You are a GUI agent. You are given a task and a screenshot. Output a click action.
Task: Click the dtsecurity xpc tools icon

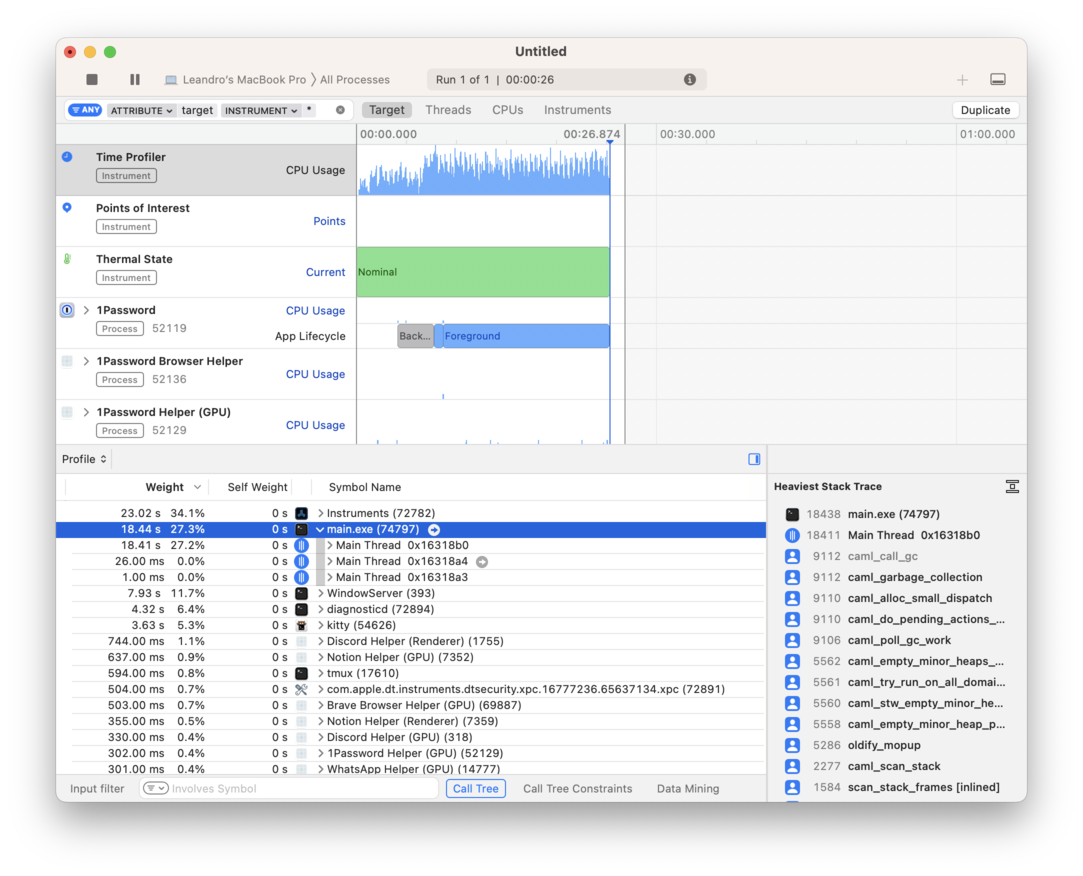point(301,689)
